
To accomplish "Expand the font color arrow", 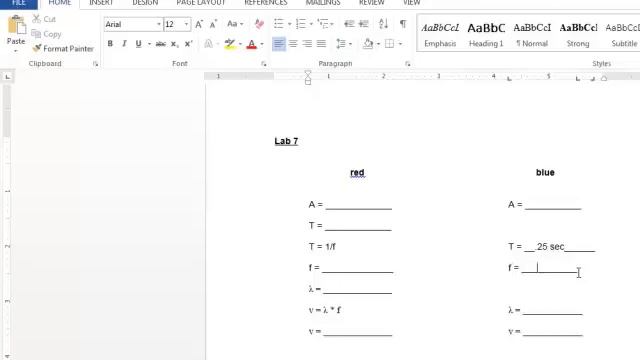I will point(262,44).
